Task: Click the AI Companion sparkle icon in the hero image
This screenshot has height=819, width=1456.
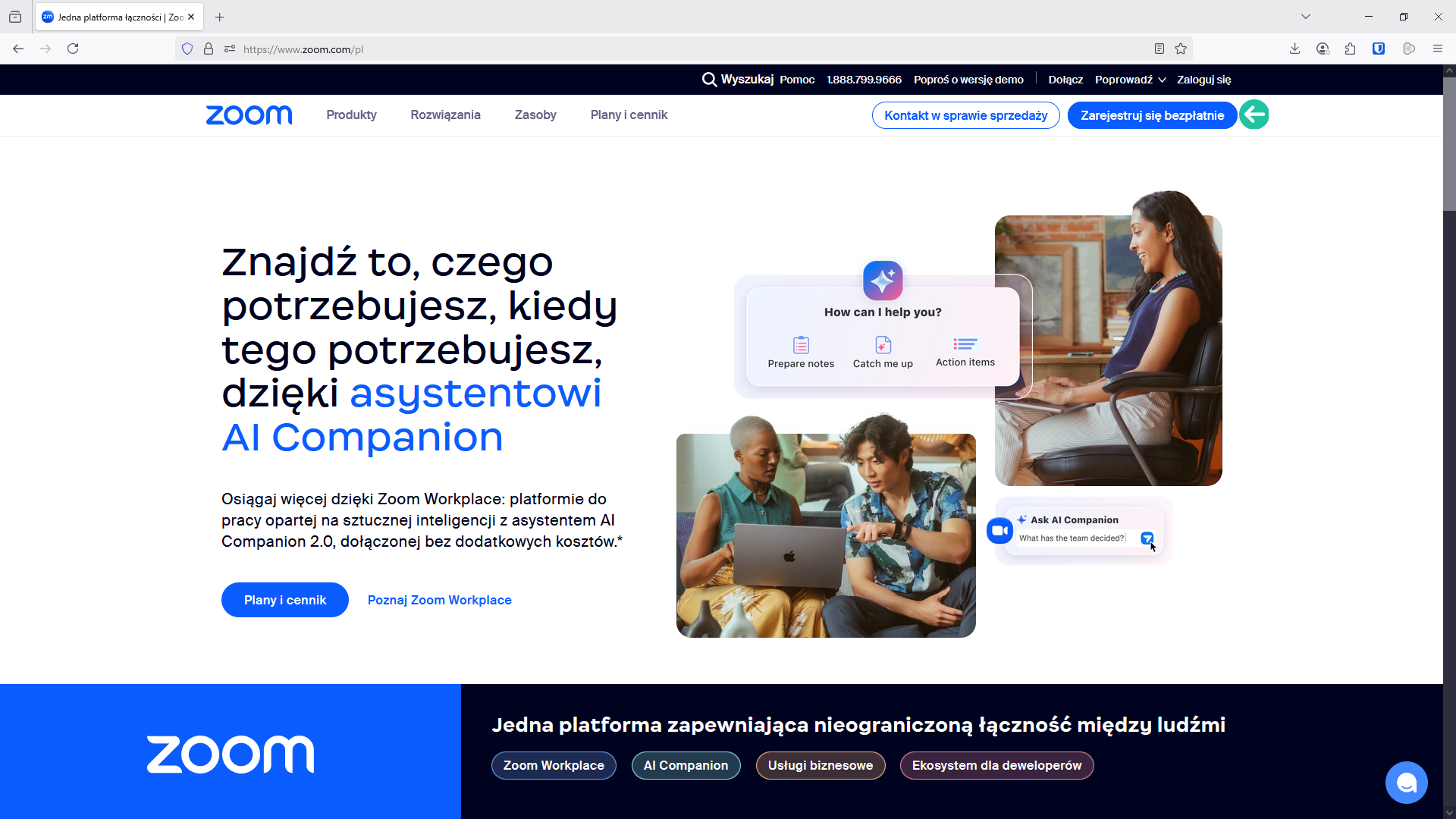Action: [x=883, y=281]
